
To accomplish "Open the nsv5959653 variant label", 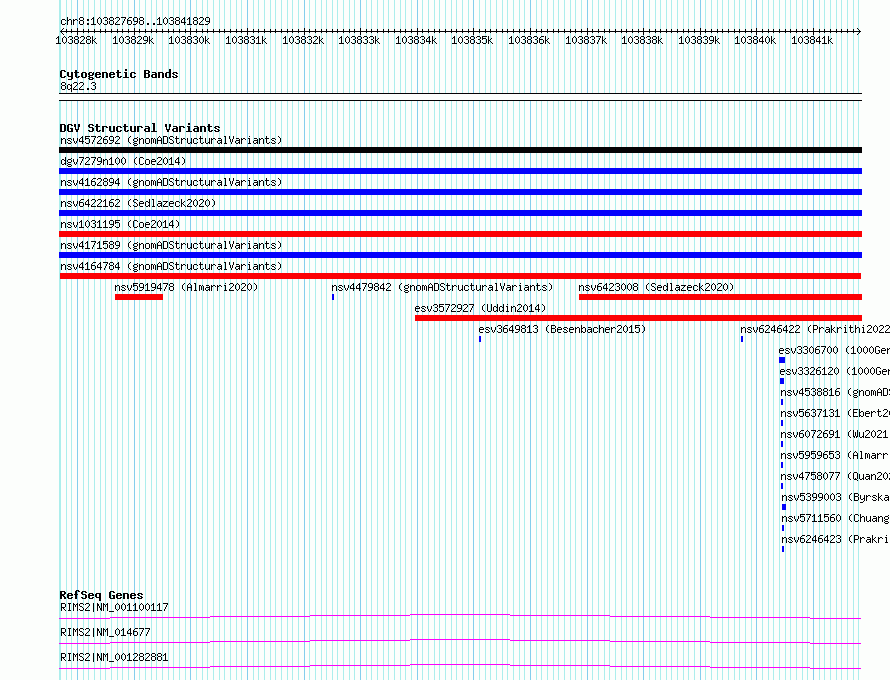I will (x=835, y=455).
